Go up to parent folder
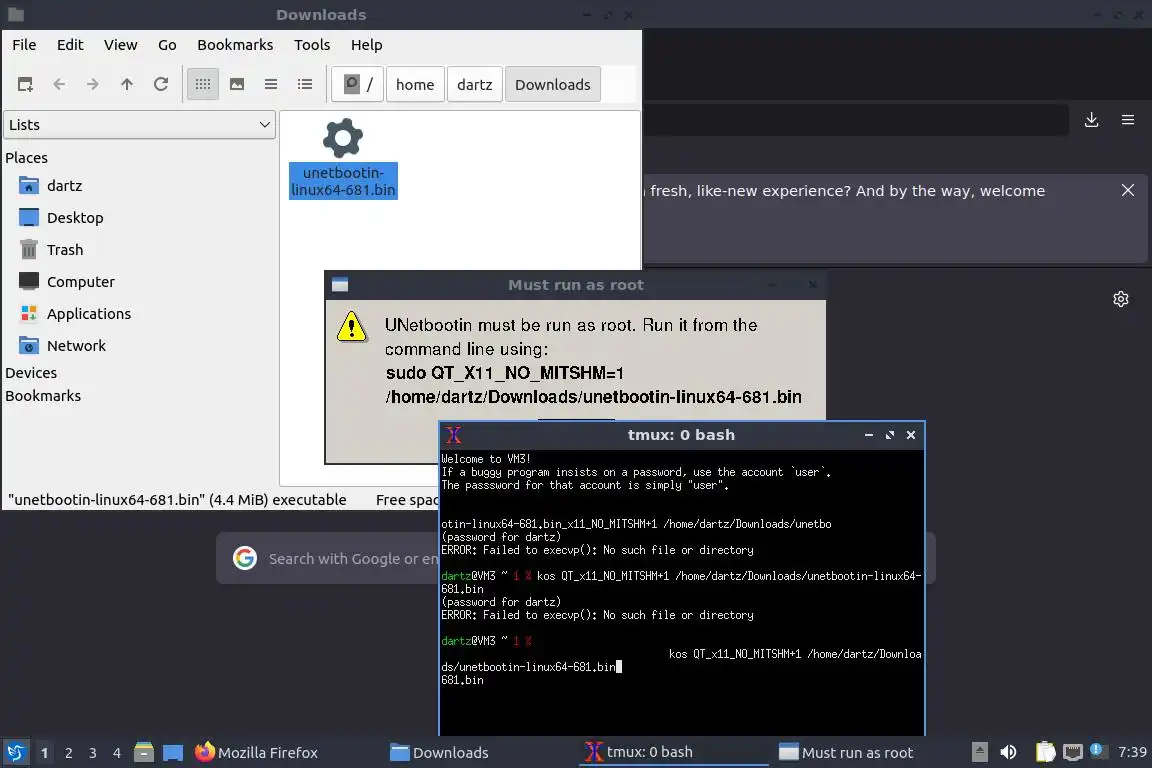 pos(127,85)
